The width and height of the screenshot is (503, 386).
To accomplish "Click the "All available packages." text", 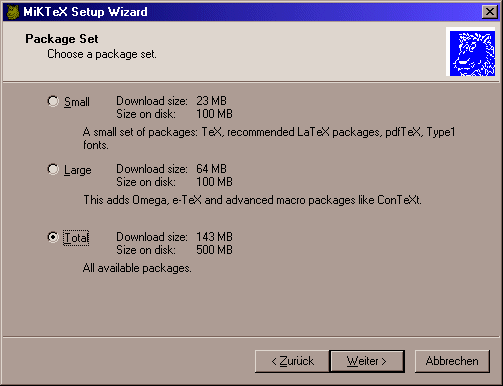I will click(137, 268).
